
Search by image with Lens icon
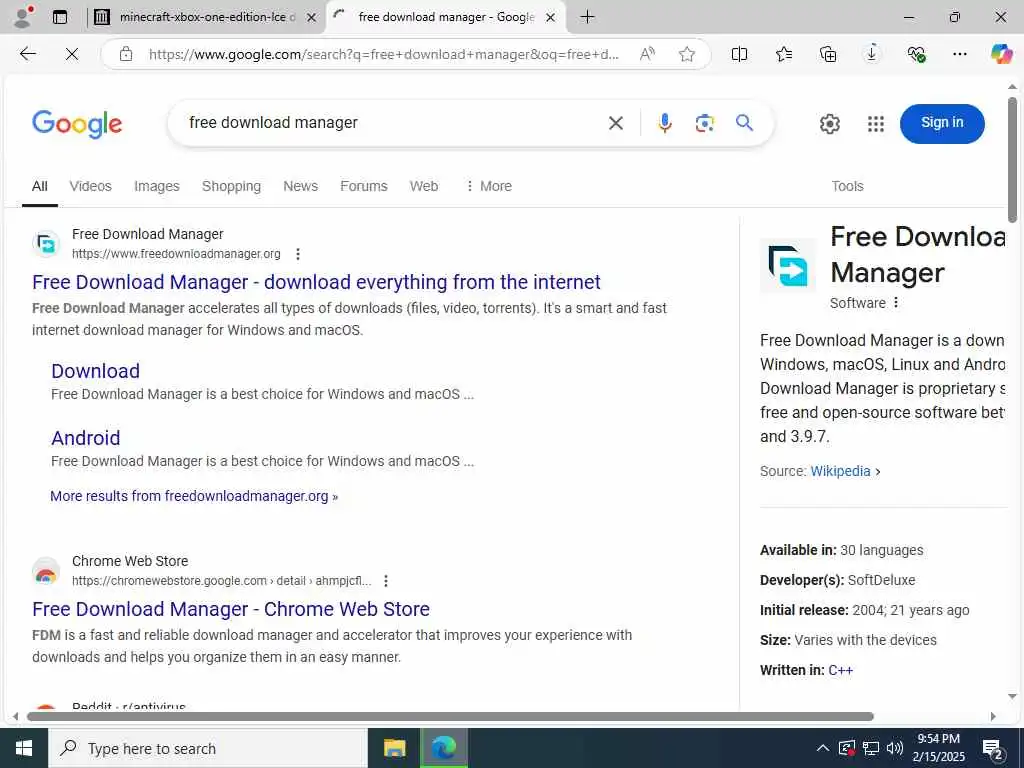[704, 123]
